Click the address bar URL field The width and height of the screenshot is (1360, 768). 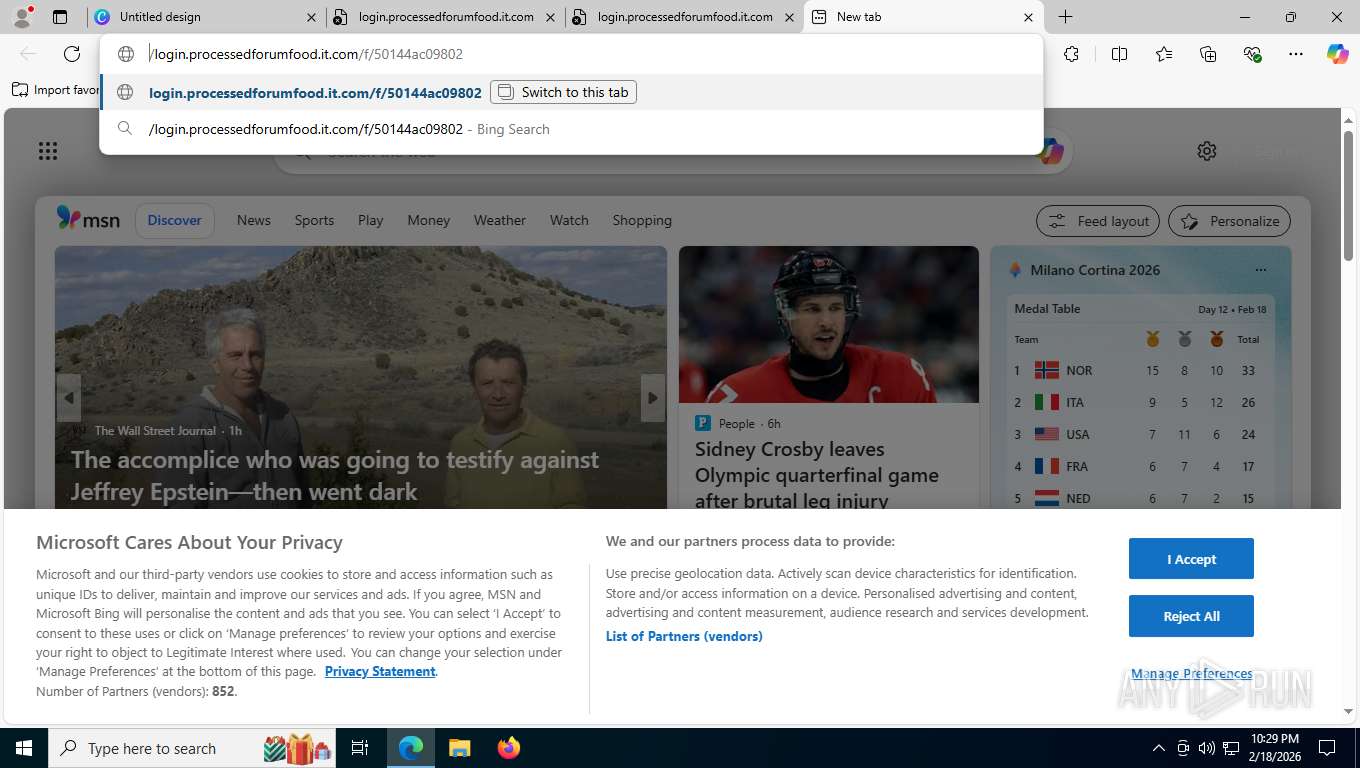(570, 54)
